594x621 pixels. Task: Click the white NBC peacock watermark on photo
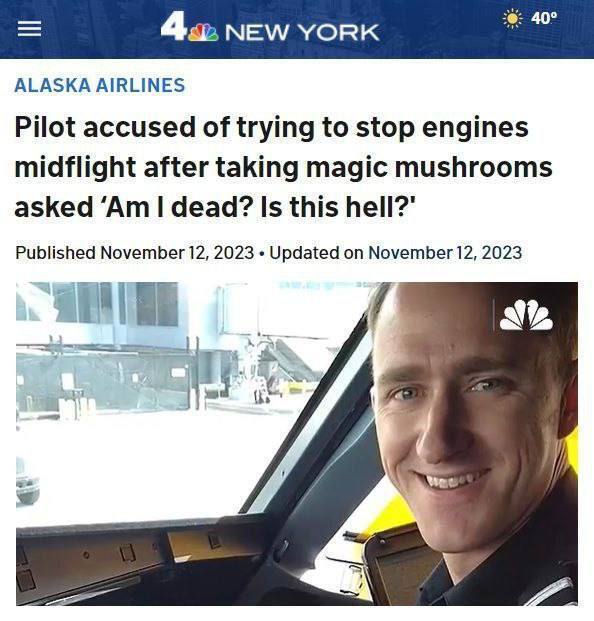point(526,315)
